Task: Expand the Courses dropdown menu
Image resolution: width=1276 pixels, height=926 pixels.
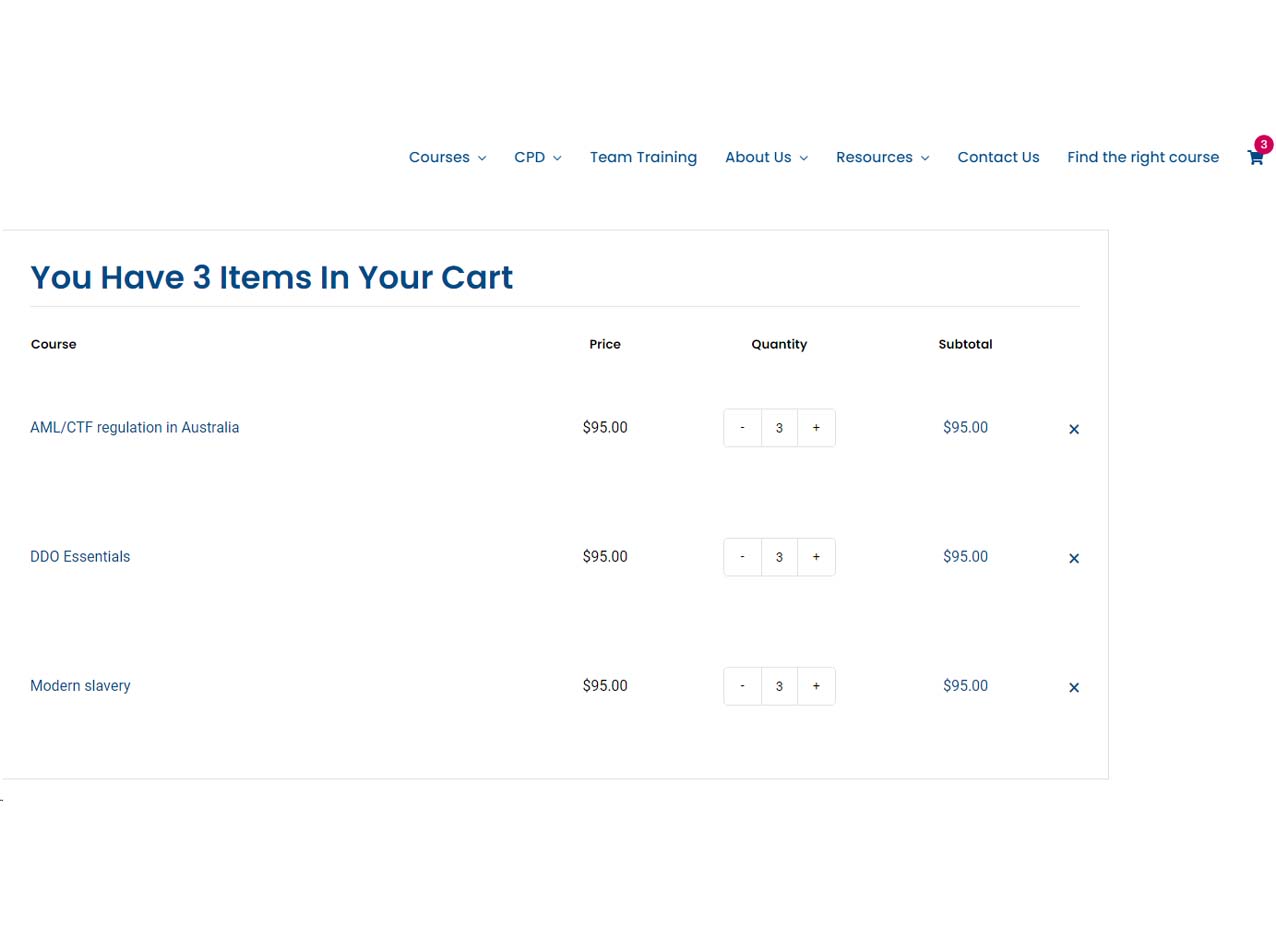Action: [x=447, y=157]
